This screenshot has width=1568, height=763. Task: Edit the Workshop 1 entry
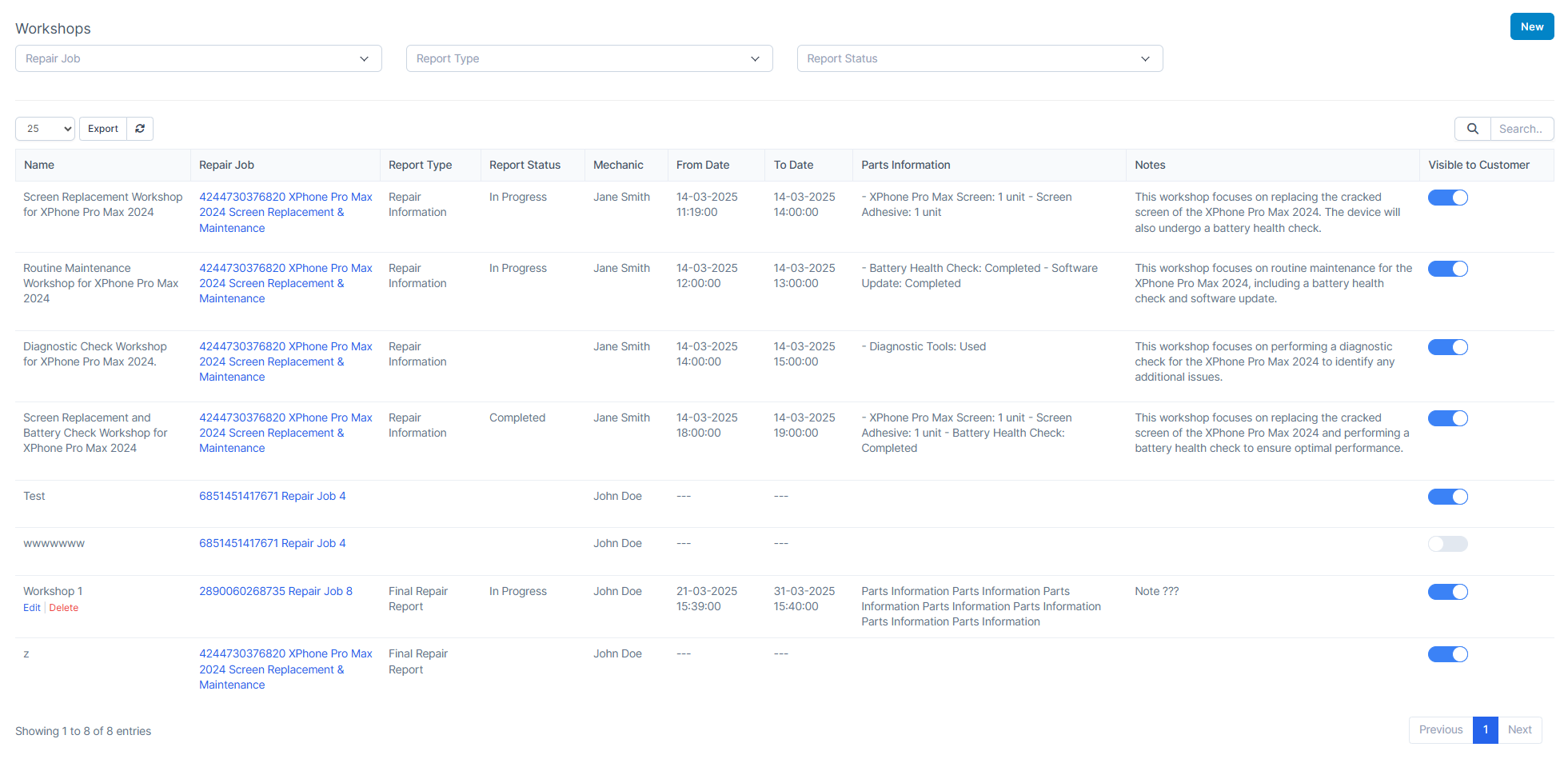click(32, 608)
